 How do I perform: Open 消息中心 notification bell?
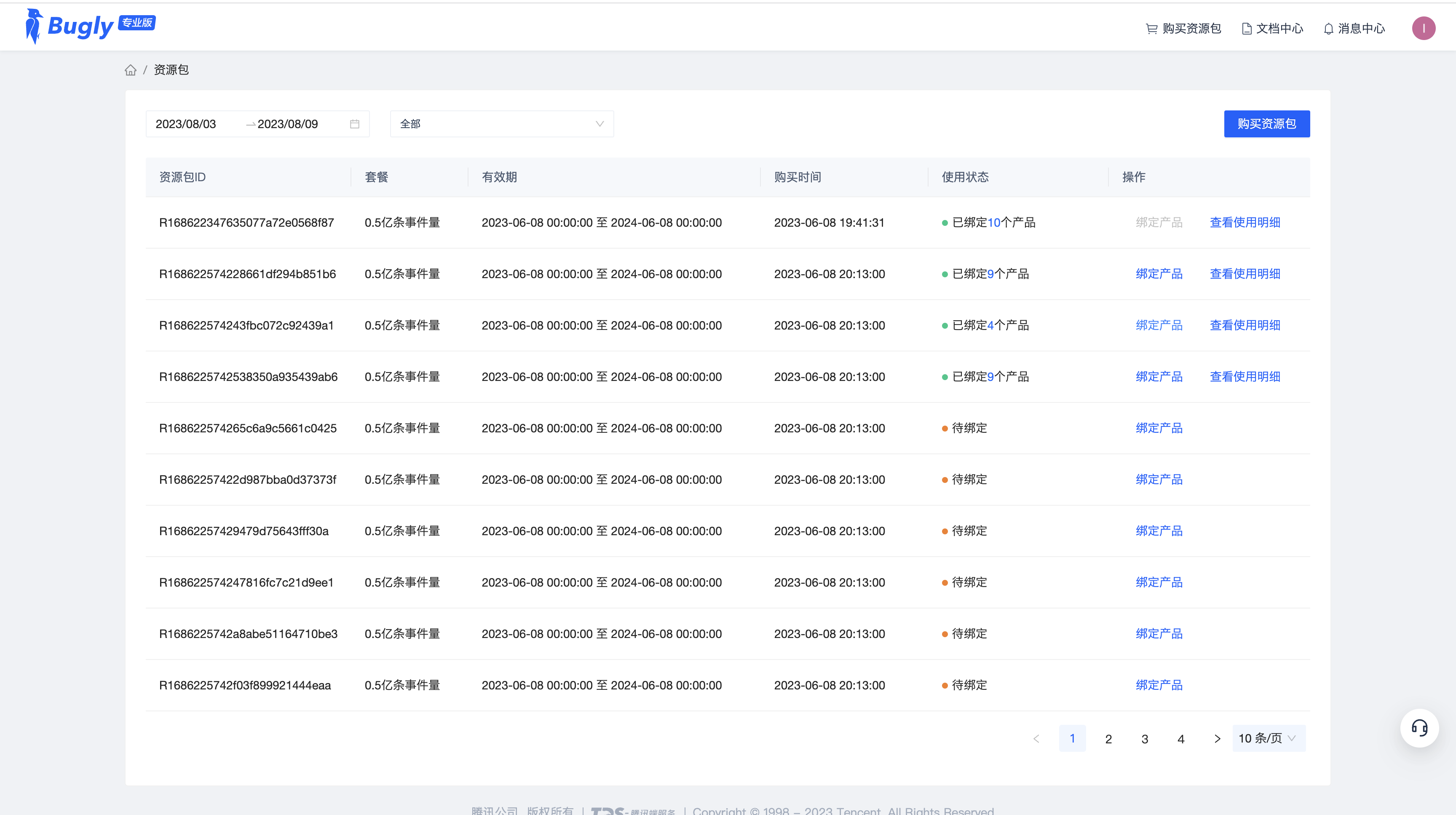pos(1354,28)
